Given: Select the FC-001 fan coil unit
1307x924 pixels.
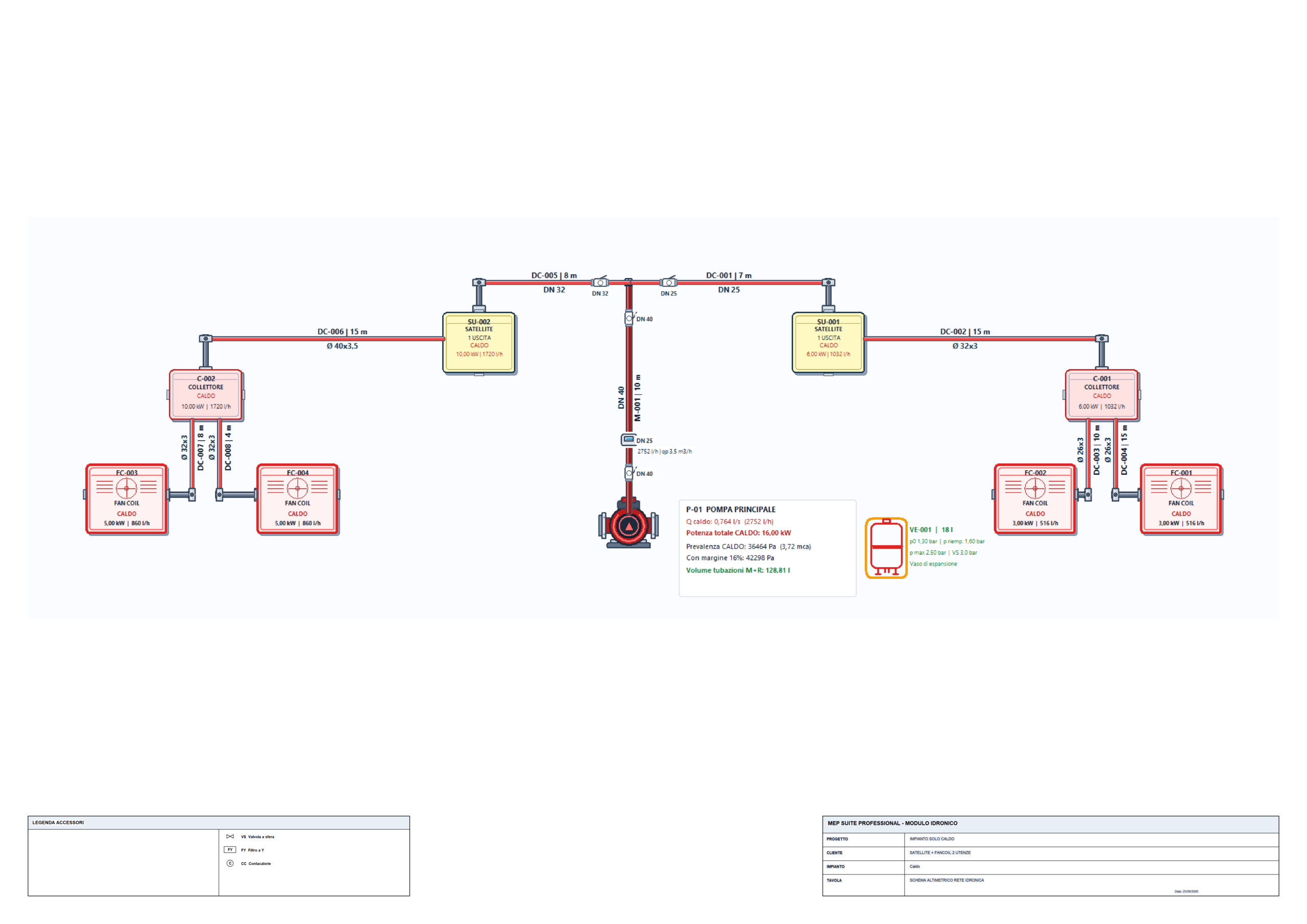Looking at the screenshot, I should [1181, 499].
